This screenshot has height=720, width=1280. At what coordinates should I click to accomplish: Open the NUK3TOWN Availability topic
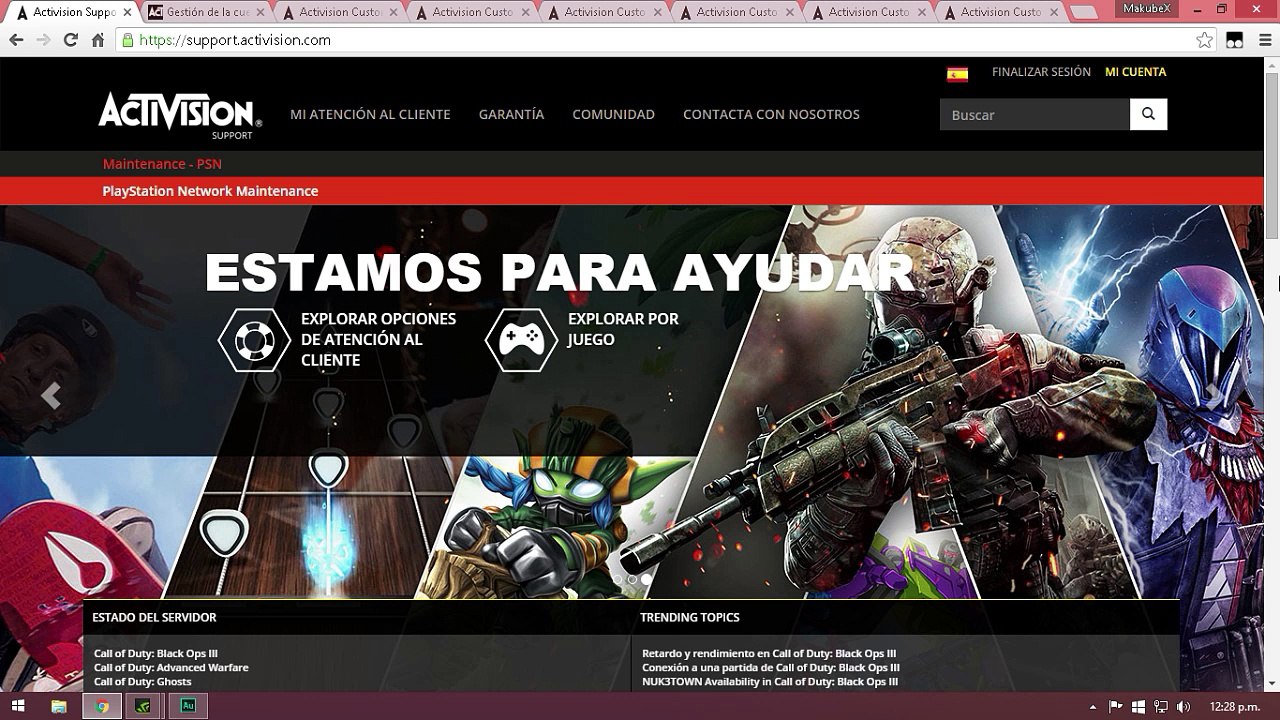click(x=770, y=682)
